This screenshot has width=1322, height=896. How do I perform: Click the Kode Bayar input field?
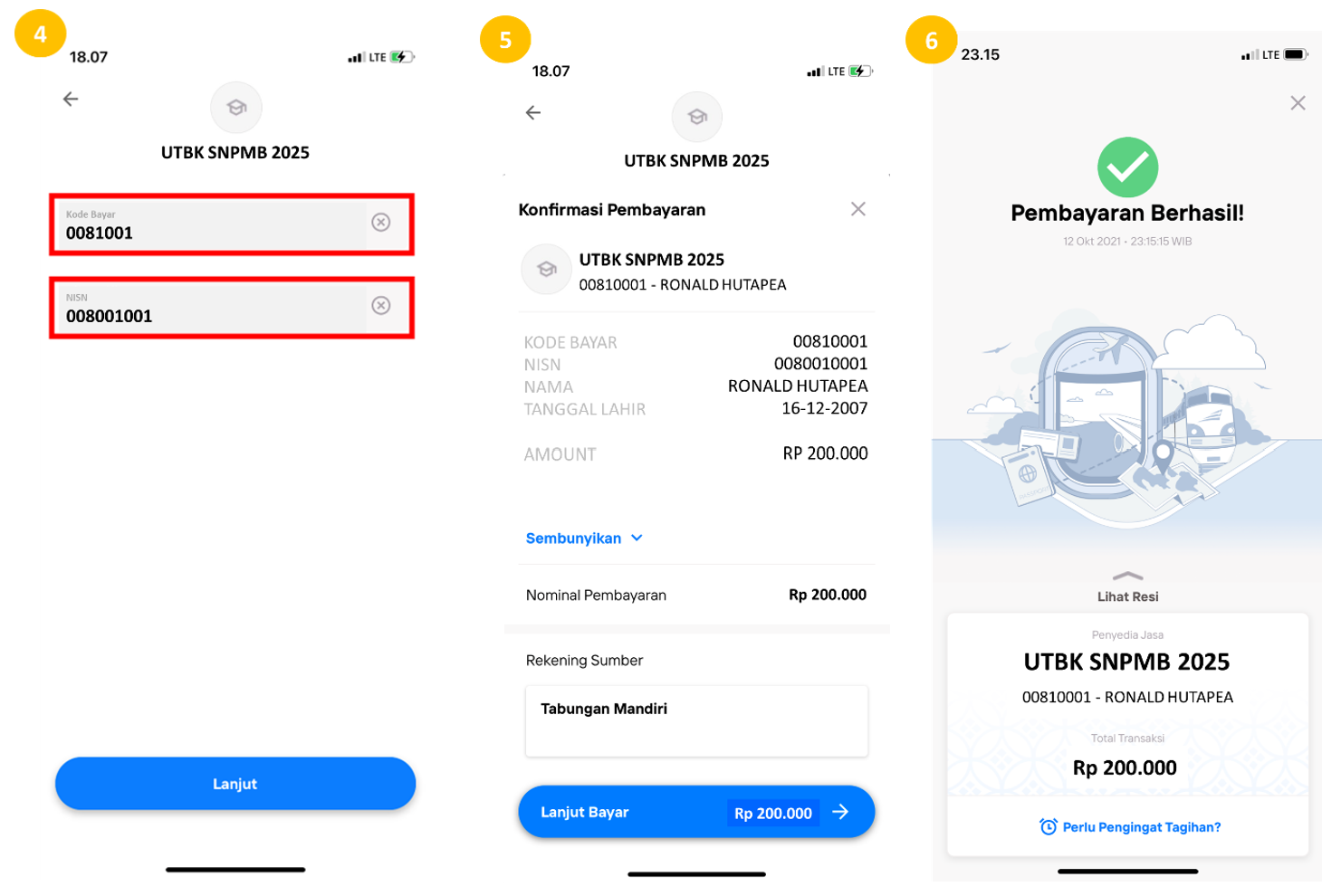213,224
